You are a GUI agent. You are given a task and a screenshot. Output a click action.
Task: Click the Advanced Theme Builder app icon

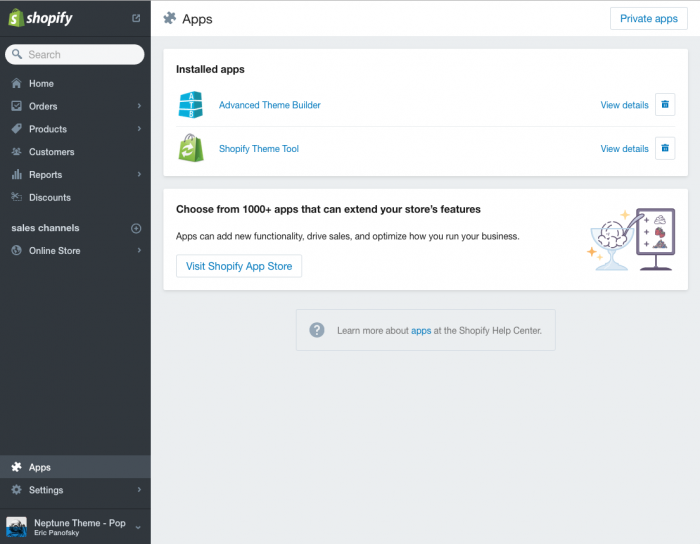pos(191,105)
